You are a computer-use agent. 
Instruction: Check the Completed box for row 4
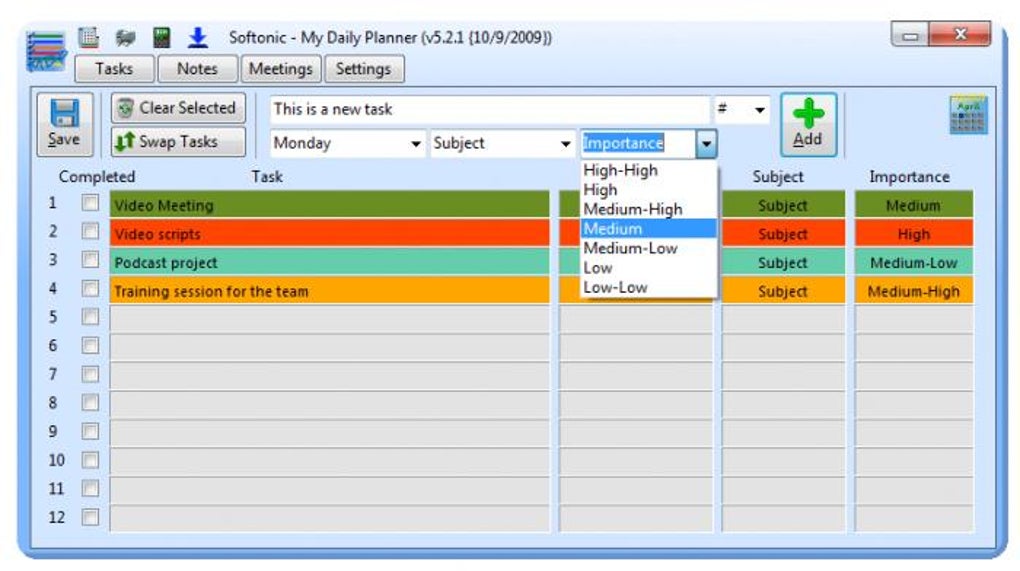tap(90, 289)
